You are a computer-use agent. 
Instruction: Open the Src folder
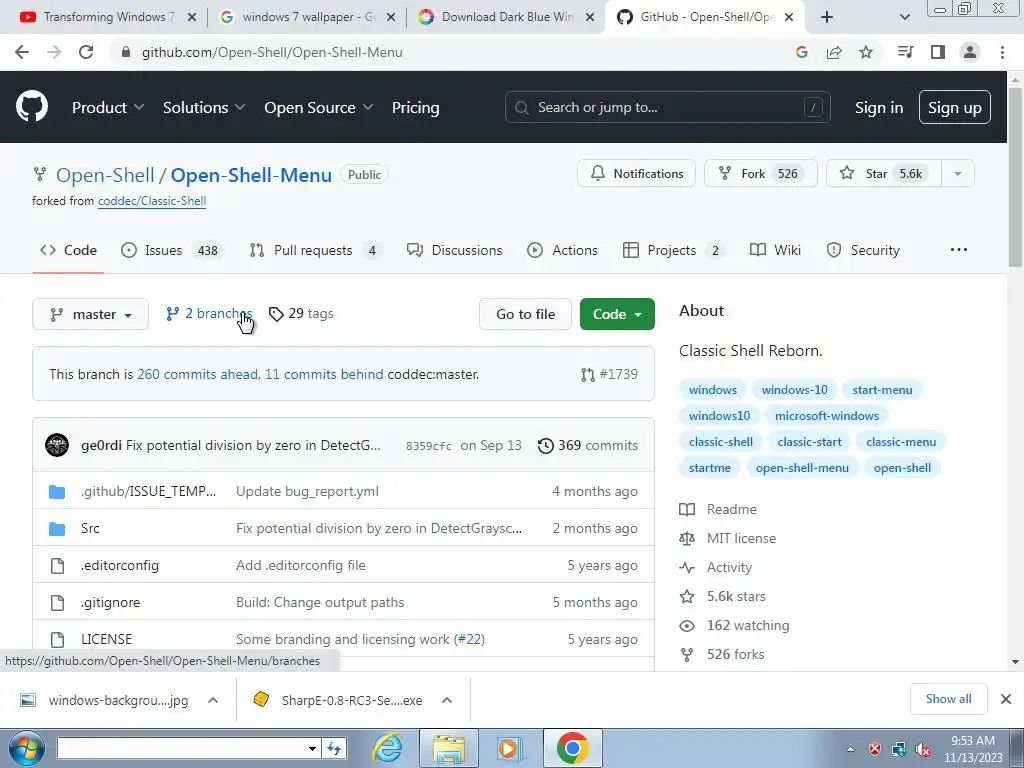tap(90, 528)
